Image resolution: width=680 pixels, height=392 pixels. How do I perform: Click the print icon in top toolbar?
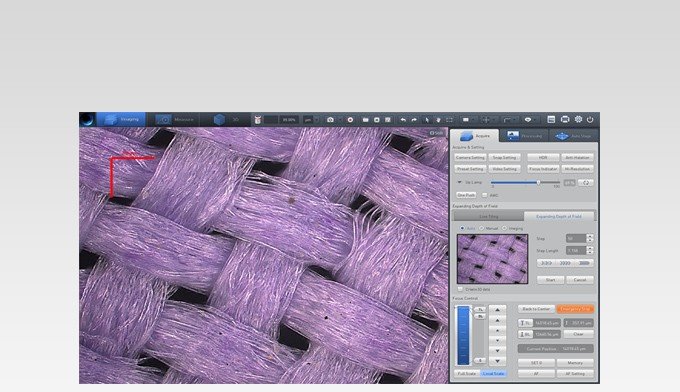[x=565, y=119]
